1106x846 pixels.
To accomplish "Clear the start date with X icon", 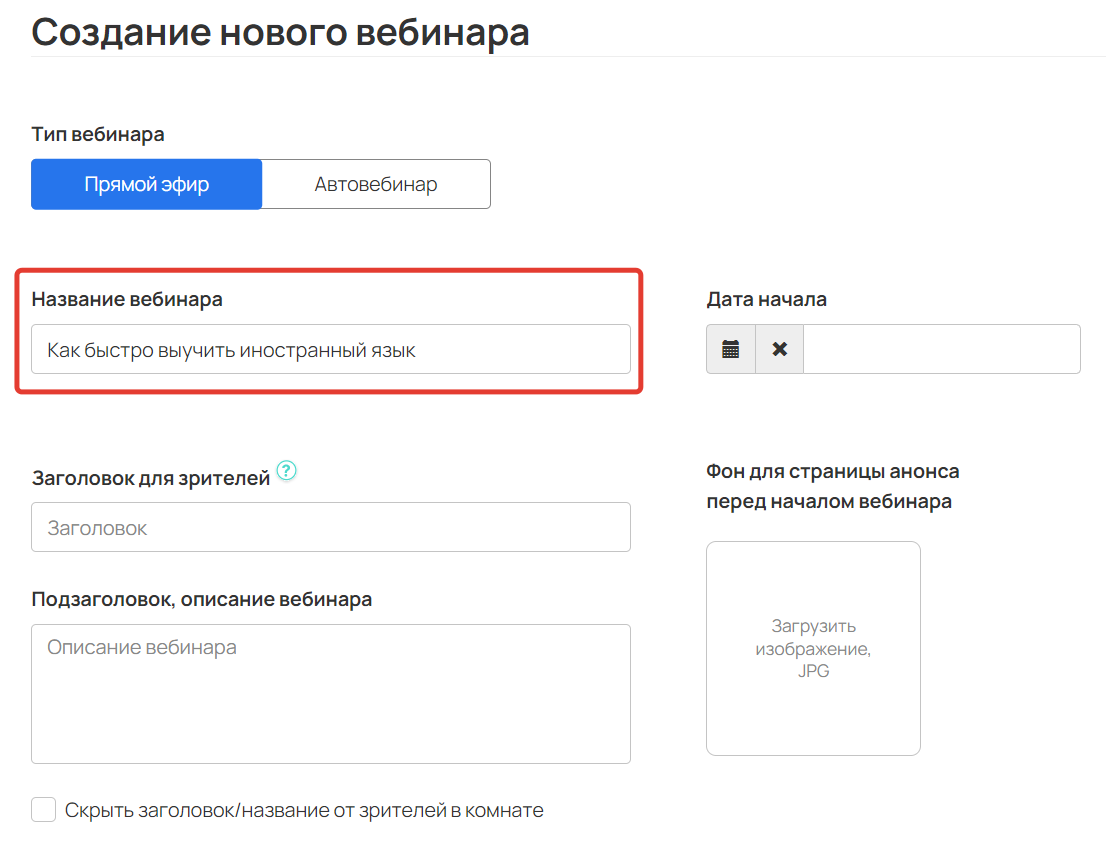I will [779, 349].
